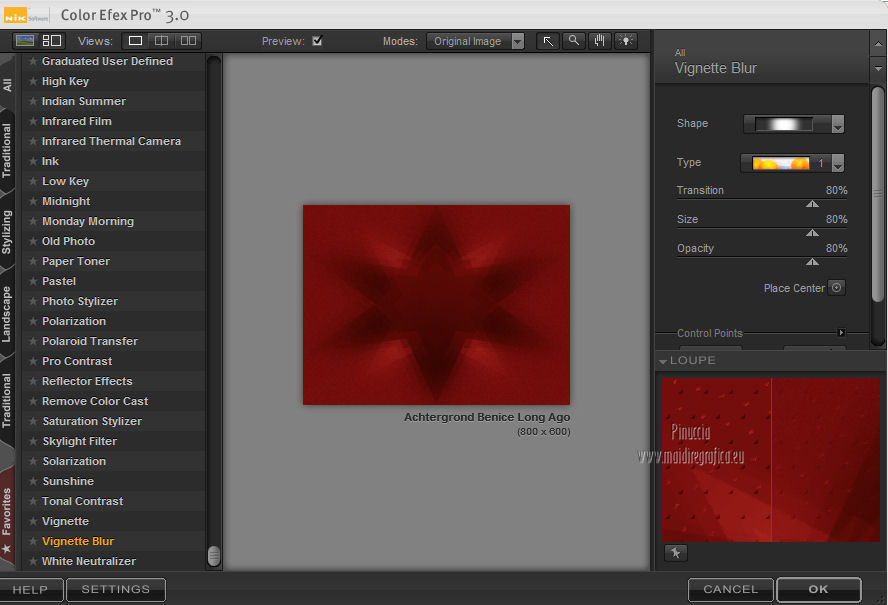Select the arrow pointer tool
The height and width of the screenshot is (605, 888).
(548, 41)
